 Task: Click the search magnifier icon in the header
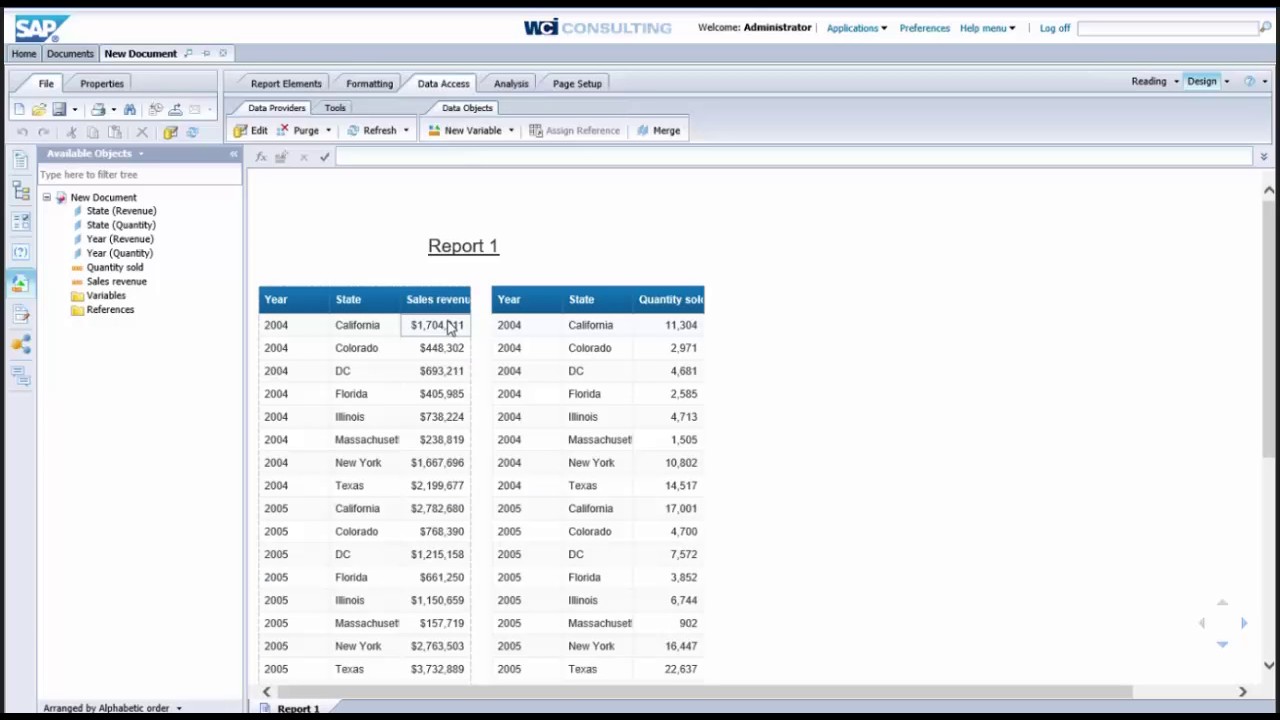click(x=1265, y=28)
